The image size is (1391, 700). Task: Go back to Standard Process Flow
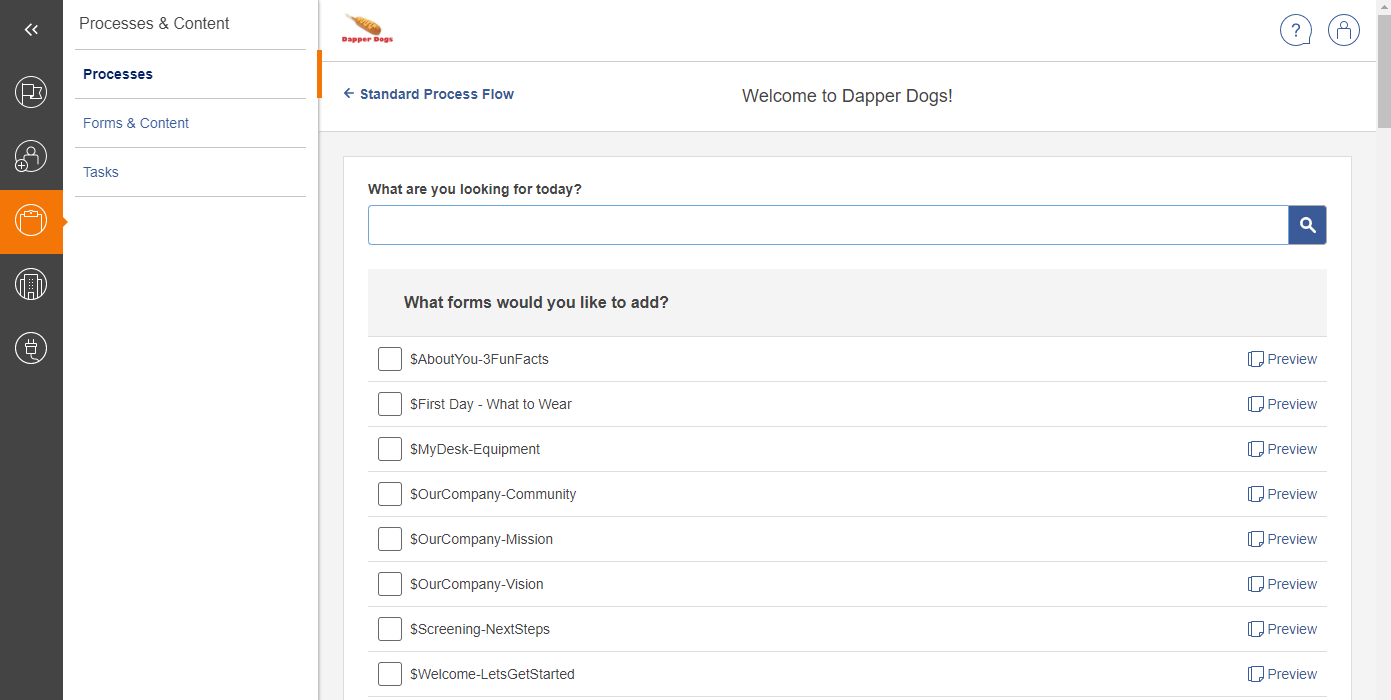[x=429, y=94]
